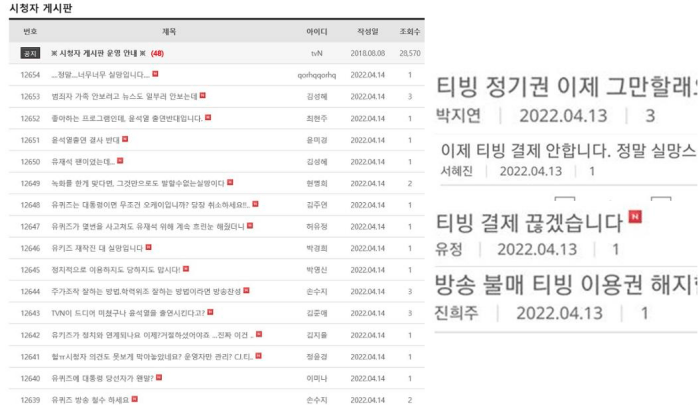Click the author name 박지연
The width and height of the screenshot is (700, 405).
[458, 116]
